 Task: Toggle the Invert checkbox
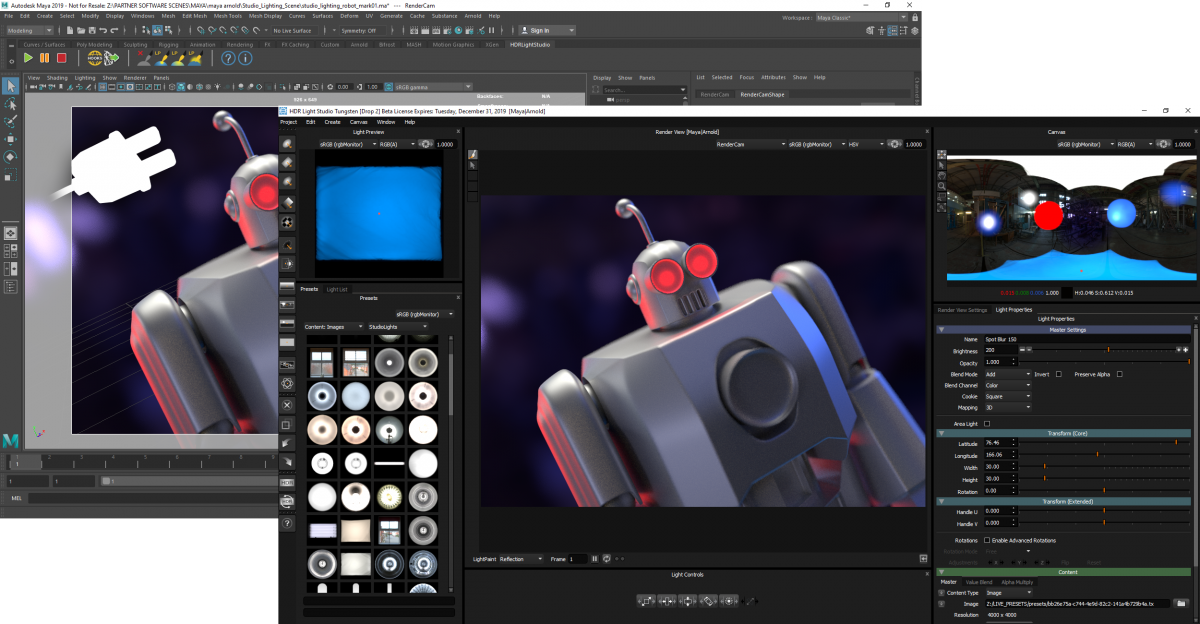[x=1058, y=374]
